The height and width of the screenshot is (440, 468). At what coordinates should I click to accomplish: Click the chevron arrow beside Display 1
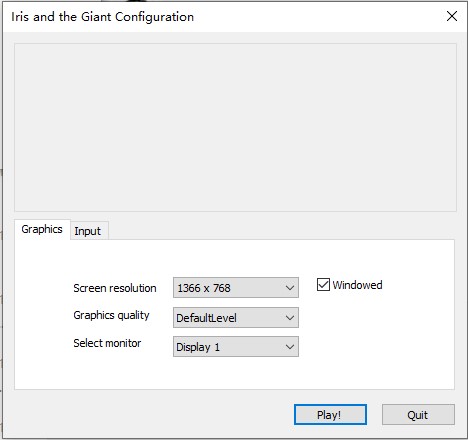(x=290, y=347)
